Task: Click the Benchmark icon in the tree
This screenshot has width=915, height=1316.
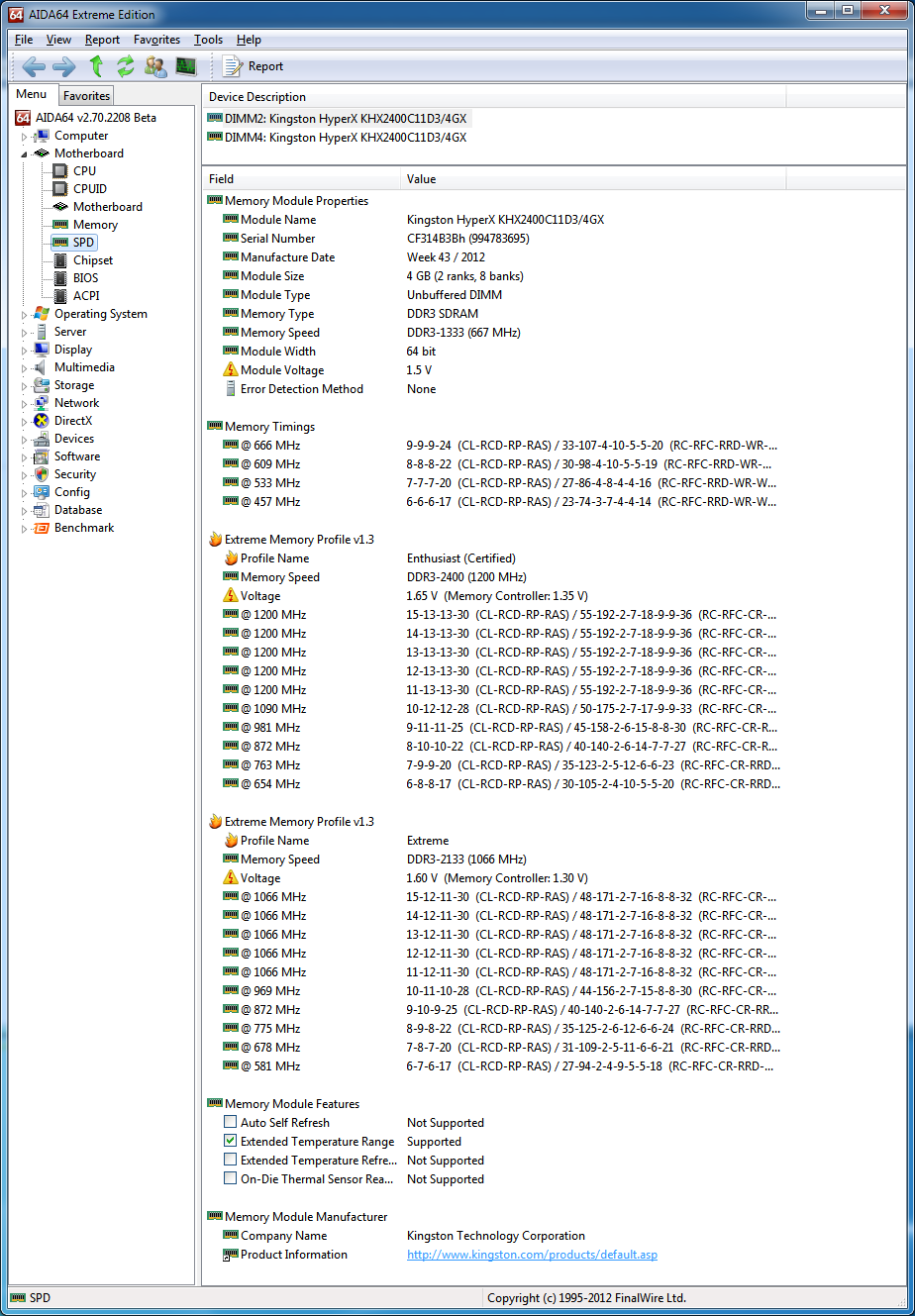Action: click(42, 528)
